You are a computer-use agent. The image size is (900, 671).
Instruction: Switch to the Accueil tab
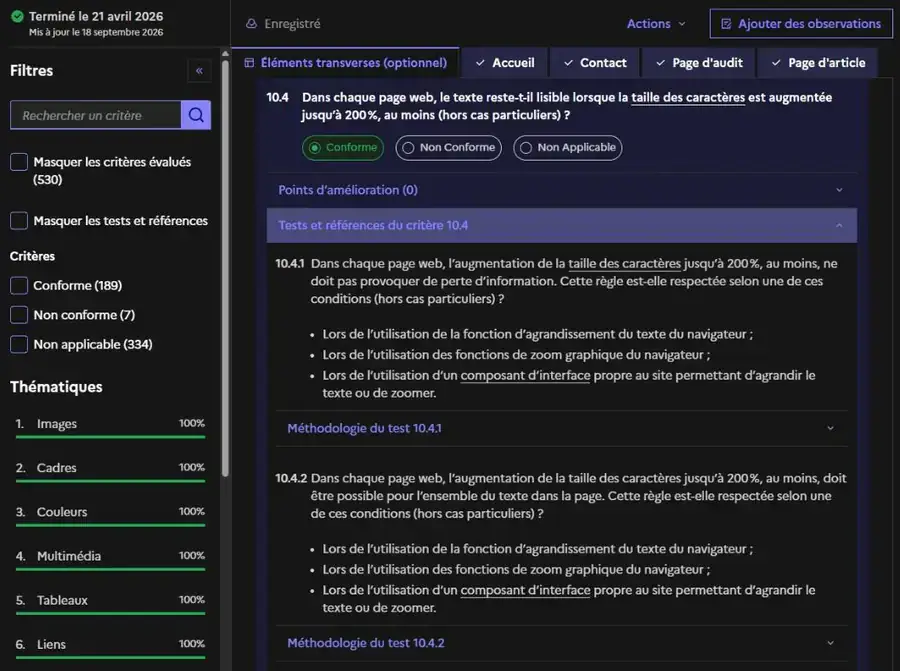coord(505,63)
